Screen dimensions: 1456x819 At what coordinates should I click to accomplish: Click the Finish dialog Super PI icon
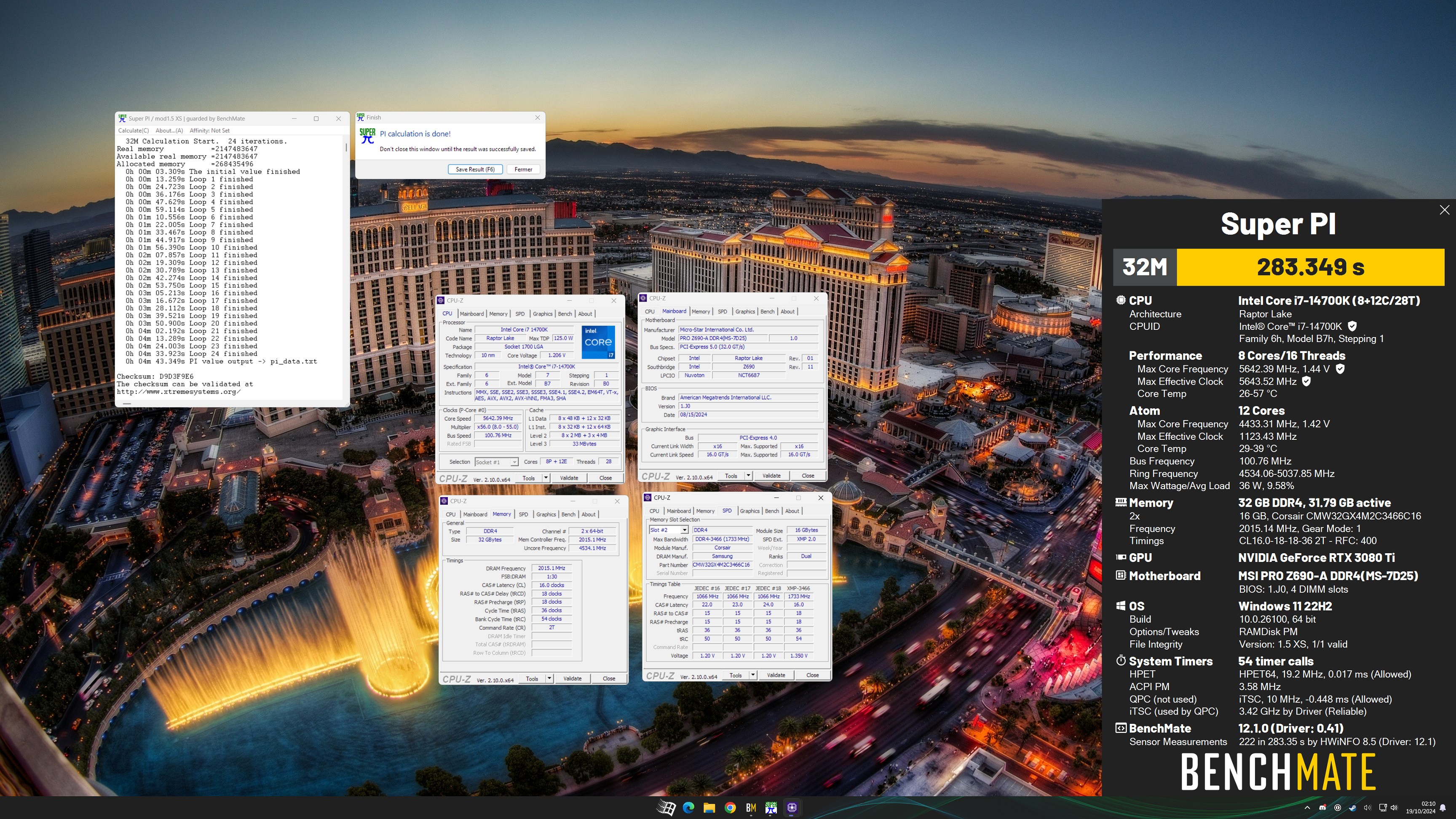point(367,135)
